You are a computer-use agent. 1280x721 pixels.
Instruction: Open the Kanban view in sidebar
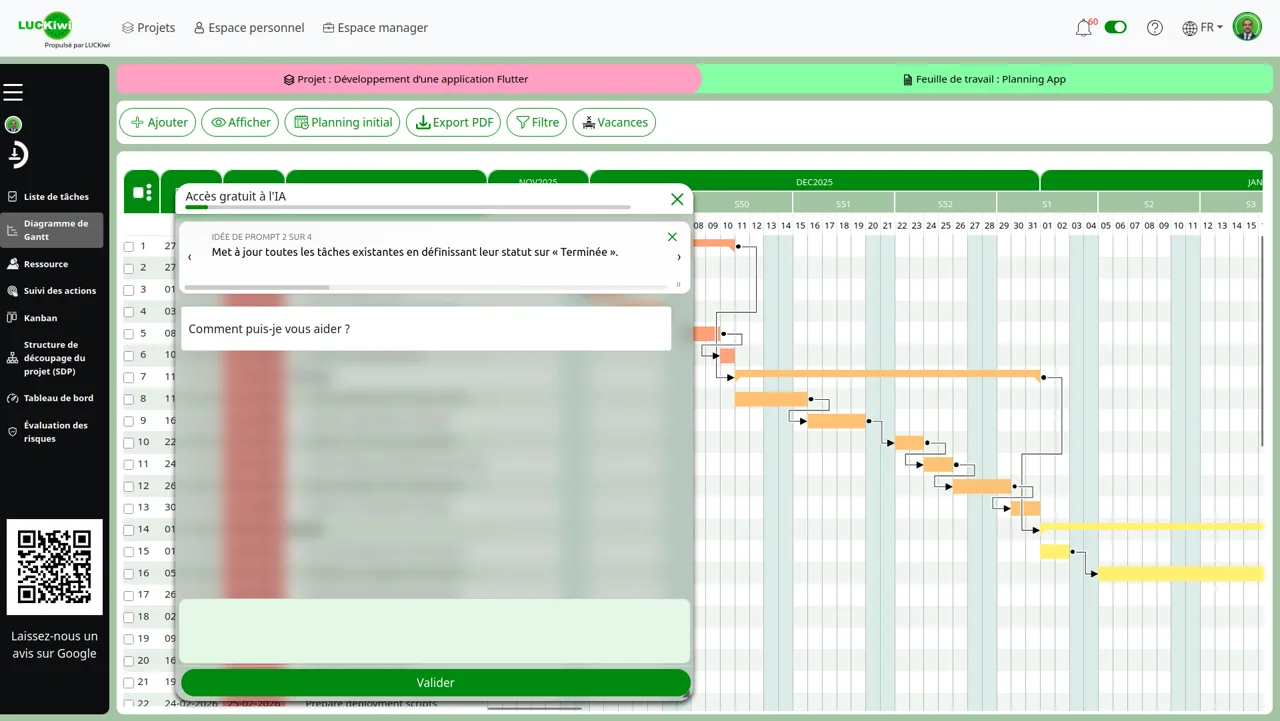click(40, 318)
